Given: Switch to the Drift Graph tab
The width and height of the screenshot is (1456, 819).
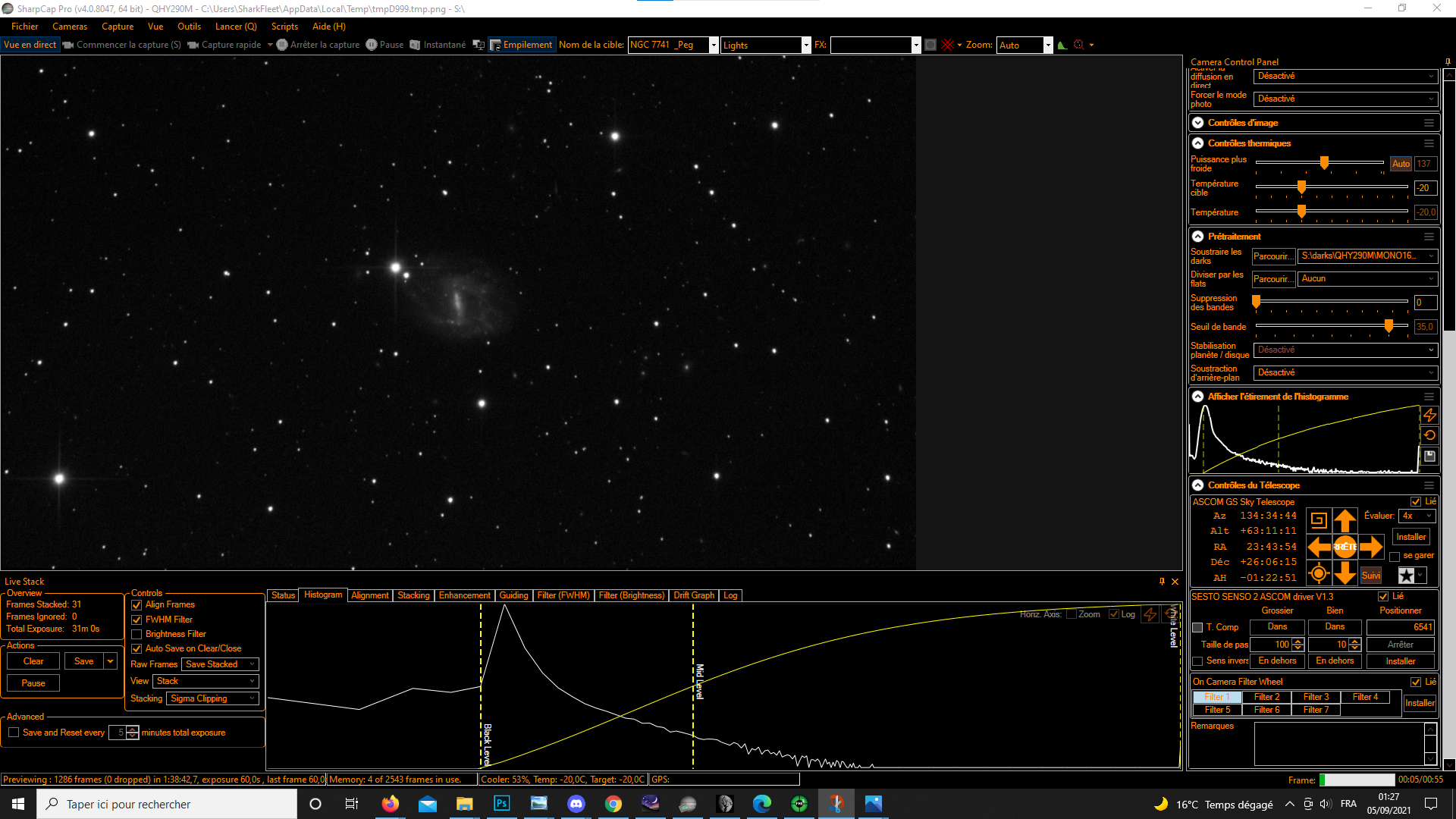Looking at the screenshot, I should (x=694, y=595).
